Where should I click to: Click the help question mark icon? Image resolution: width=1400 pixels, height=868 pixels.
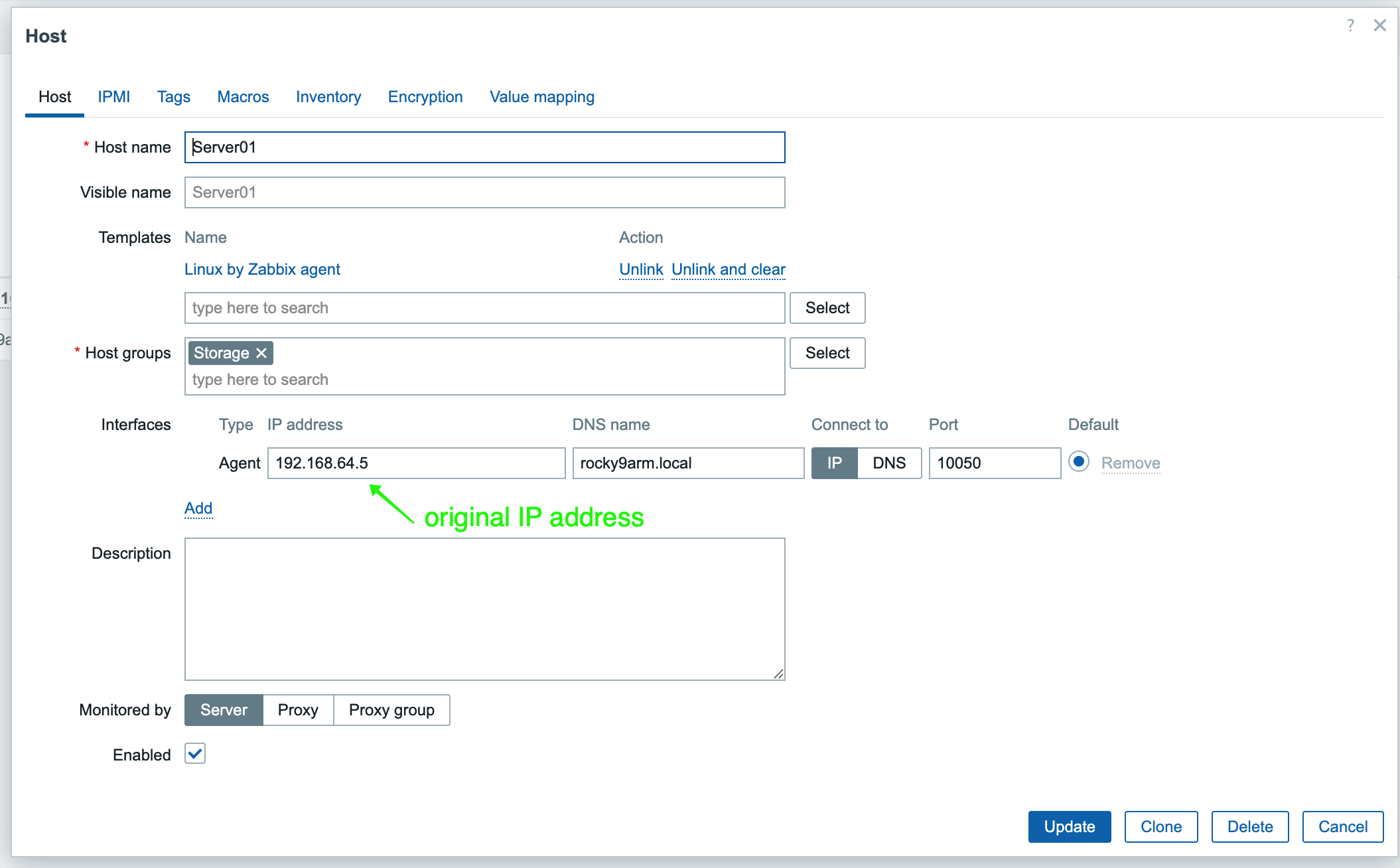click(1350, 26)
